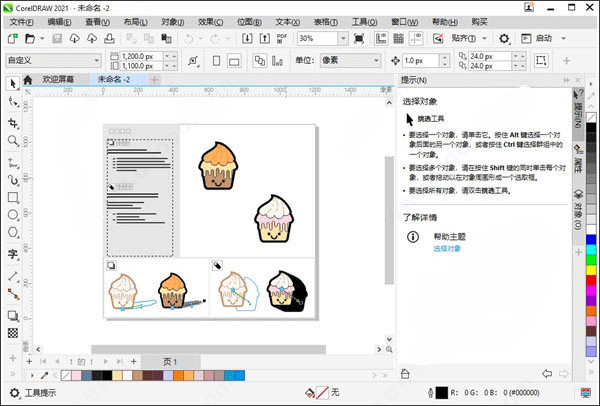Viewport: 600px width, 406px height.
Task: Select the Crop tool
Action: (13, 123)
